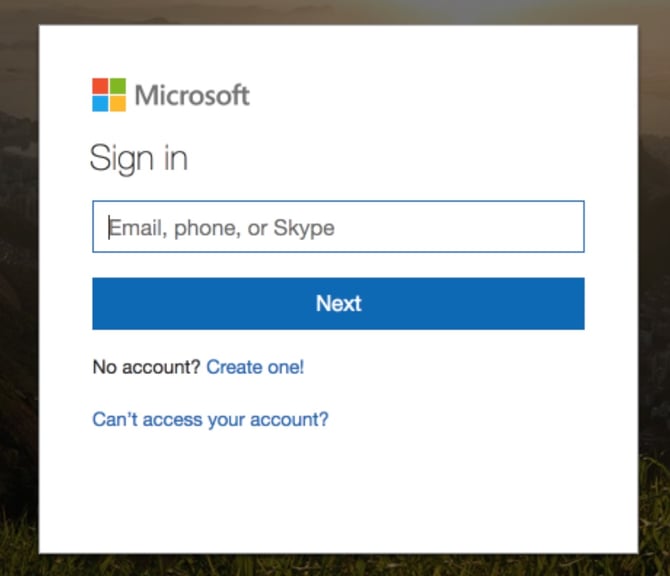The width and height of the screenshot is (670, 576).
Task: Click the grassy background below the dialog
Action: pyautogui.click(x=335, y=565)
